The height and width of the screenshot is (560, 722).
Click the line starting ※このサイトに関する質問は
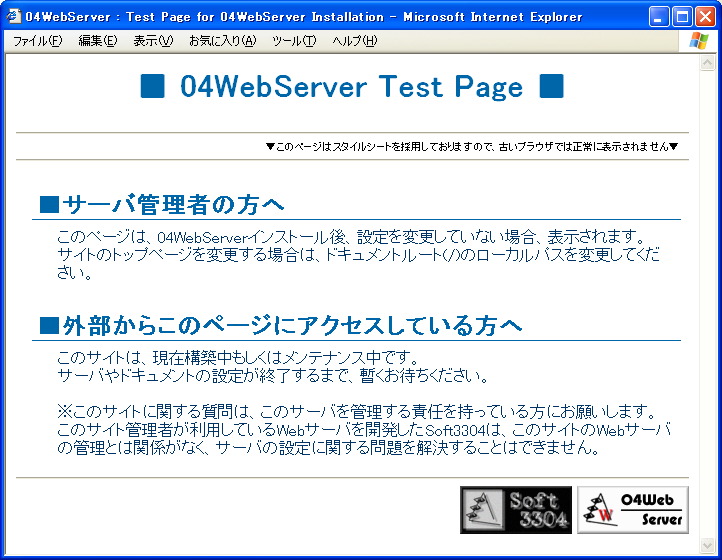pyautogui.click(x=357, y=411)
